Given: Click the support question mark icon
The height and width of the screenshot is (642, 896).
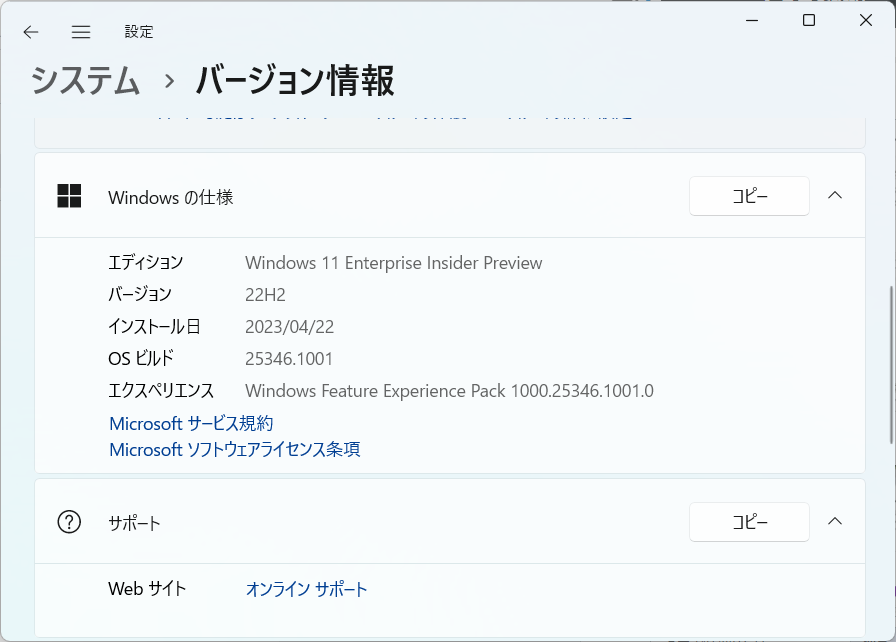Looking at the screenshot, I should tap(69, 521).
